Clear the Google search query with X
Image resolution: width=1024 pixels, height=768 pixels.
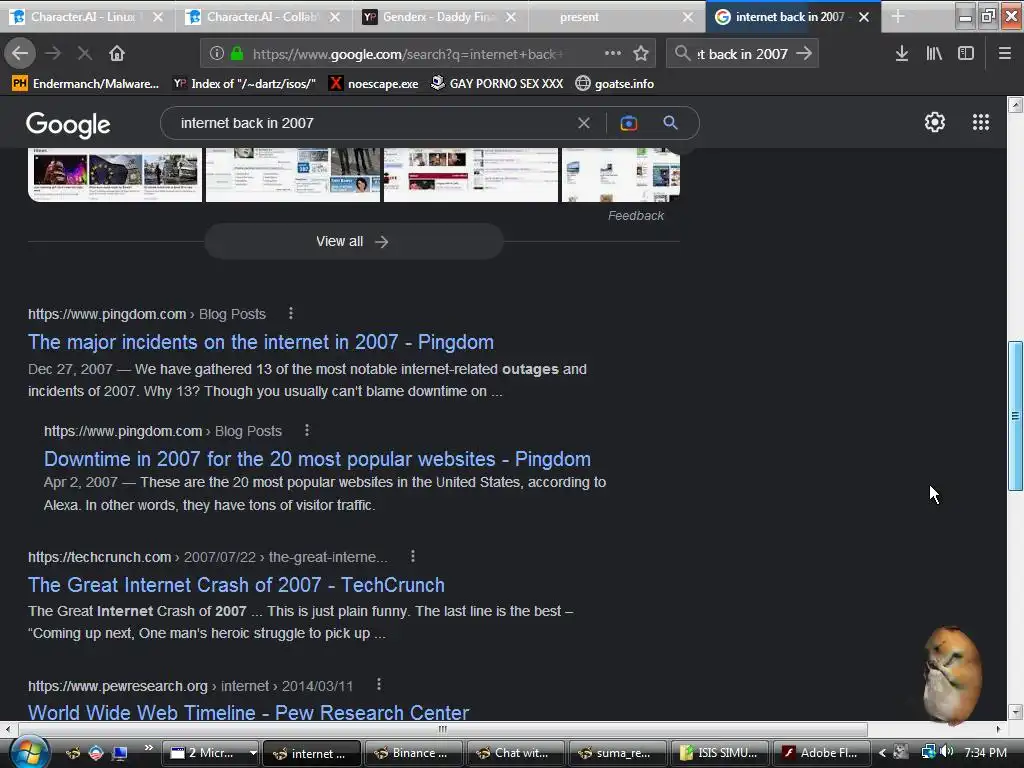click(x=584, y=123)
